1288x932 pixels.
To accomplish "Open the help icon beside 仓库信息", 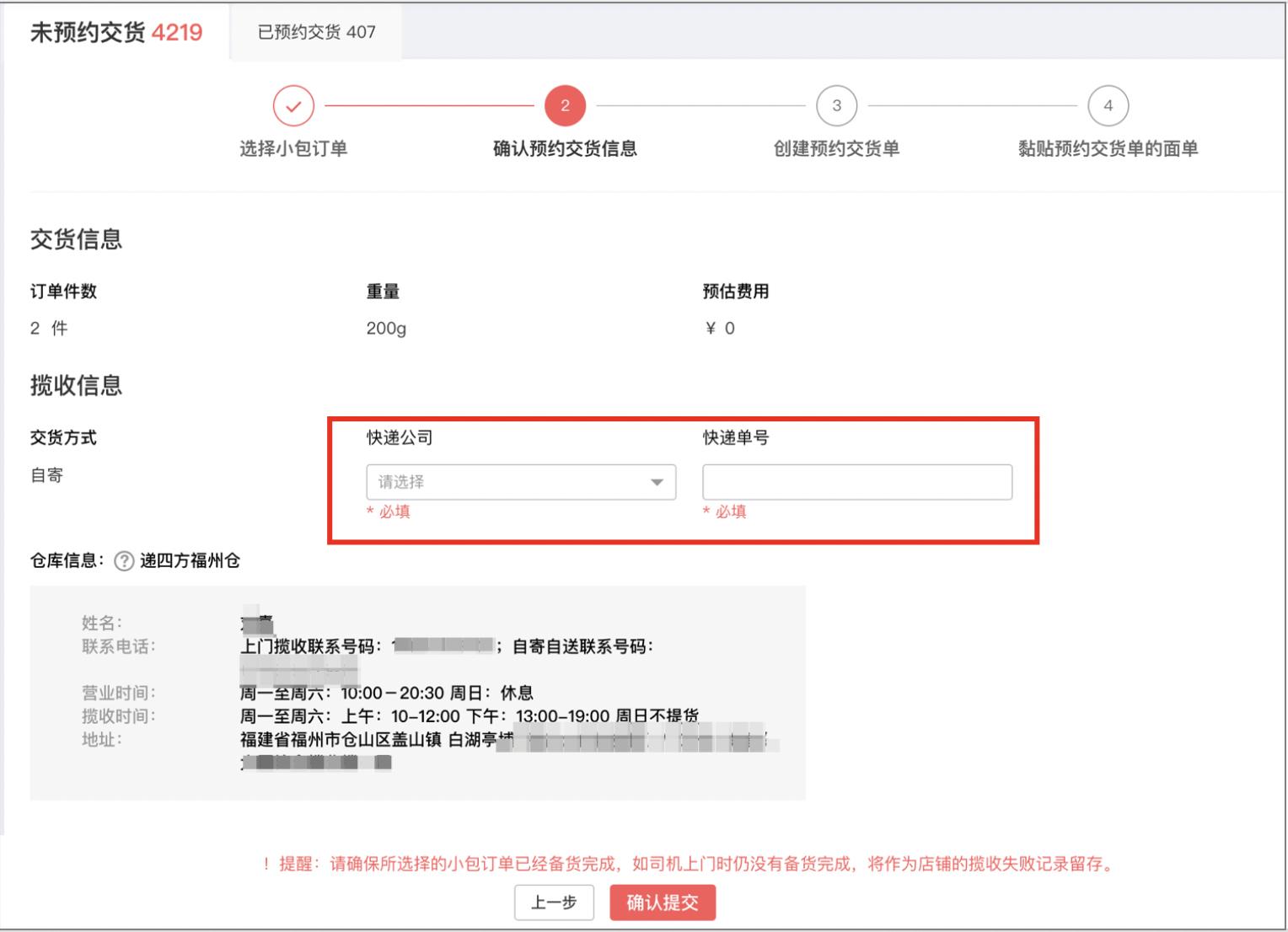I will (123, 560).
